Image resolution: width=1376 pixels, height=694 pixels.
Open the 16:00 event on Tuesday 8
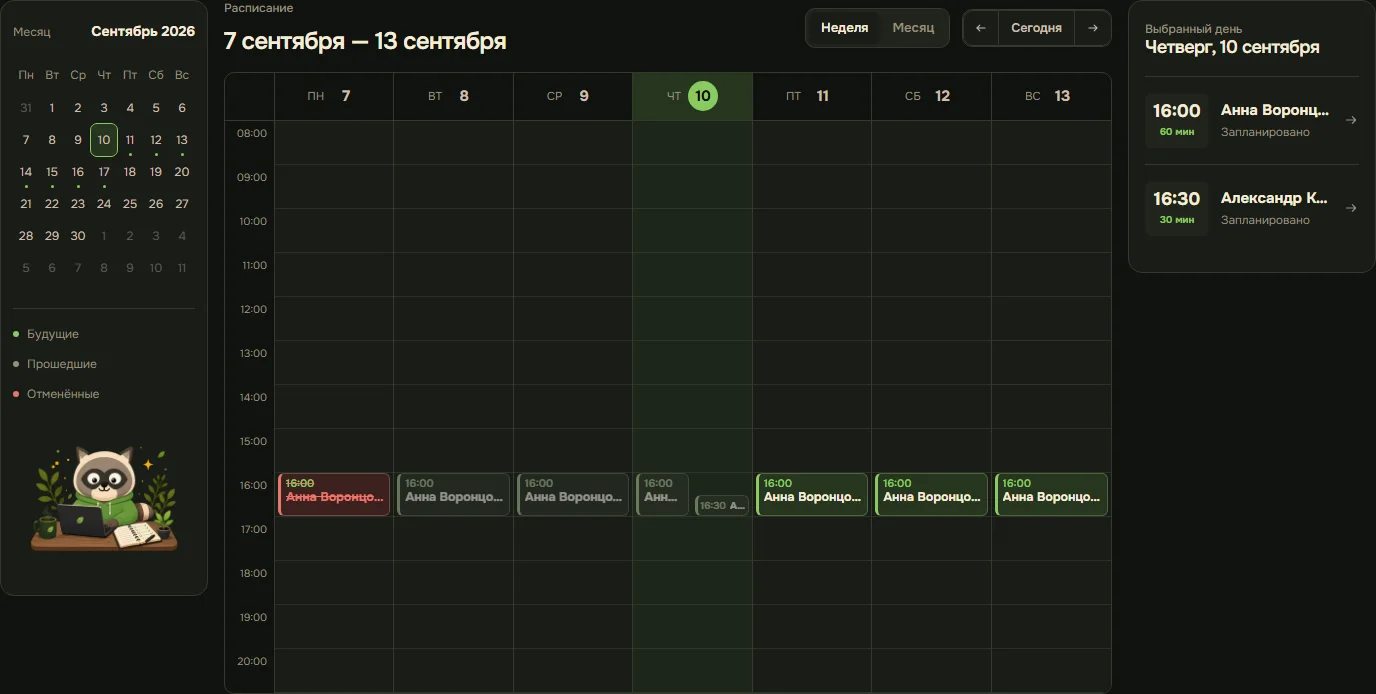pyautogui.click(x=453, y=494)
